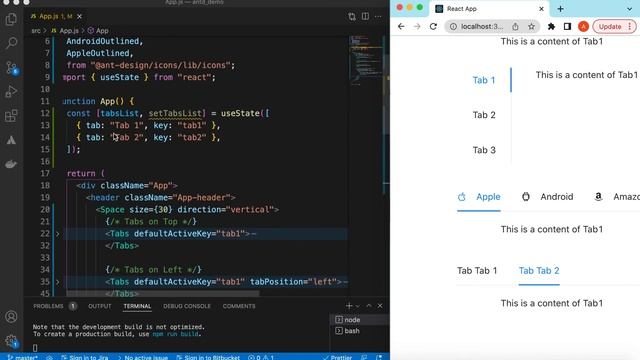Open a new browser tab

point(560,9)
